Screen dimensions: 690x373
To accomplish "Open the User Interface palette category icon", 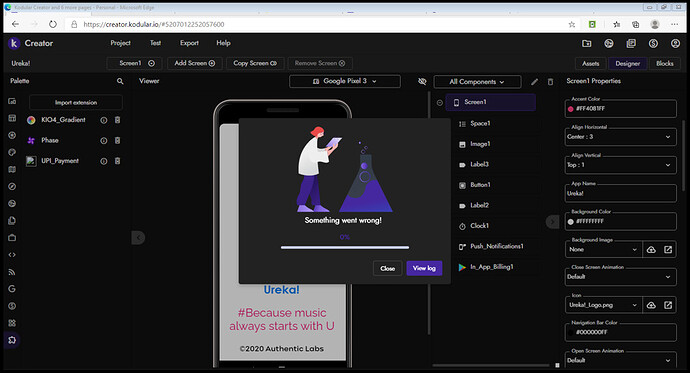I will [x=12, y=101].
